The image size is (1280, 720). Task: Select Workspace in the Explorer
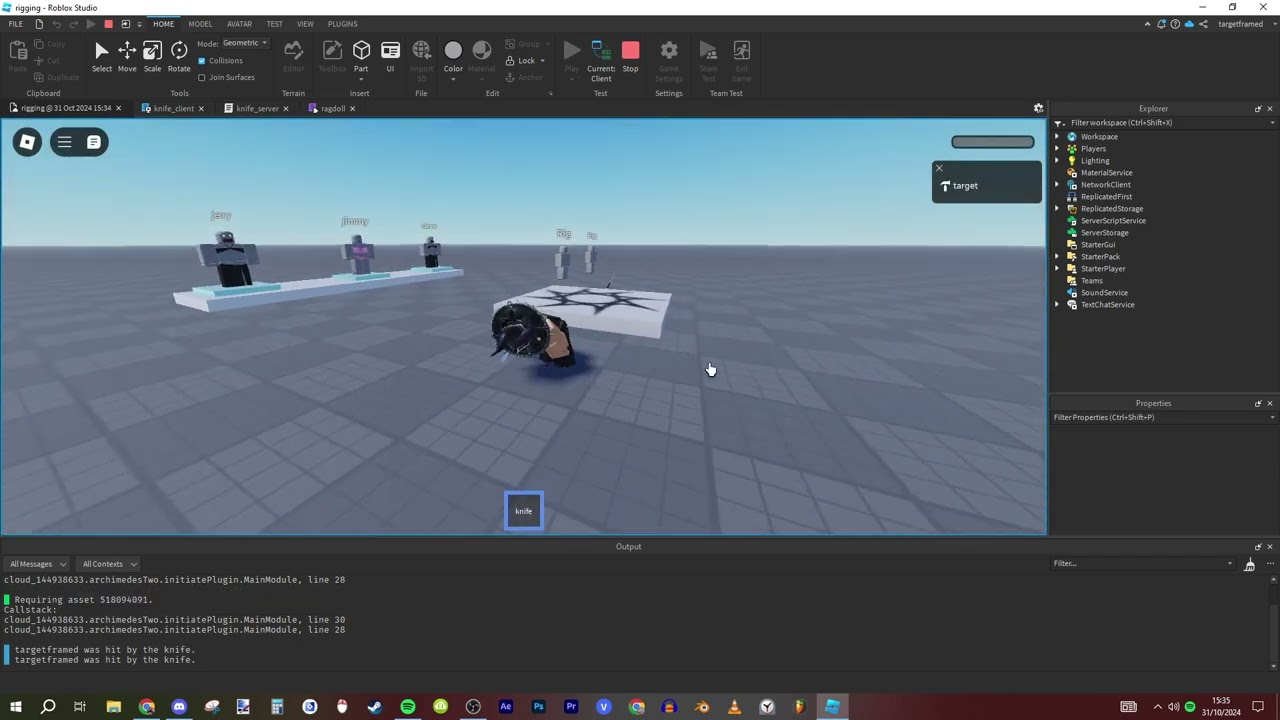1099,137
